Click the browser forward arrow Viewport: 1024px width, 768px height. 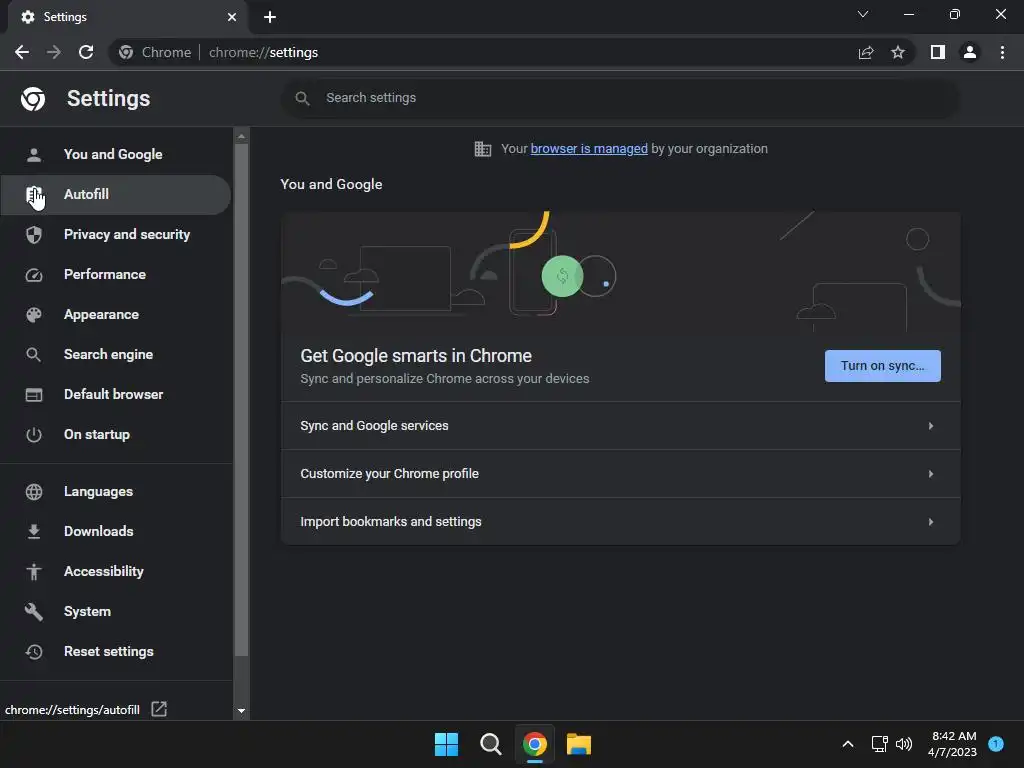54,52
